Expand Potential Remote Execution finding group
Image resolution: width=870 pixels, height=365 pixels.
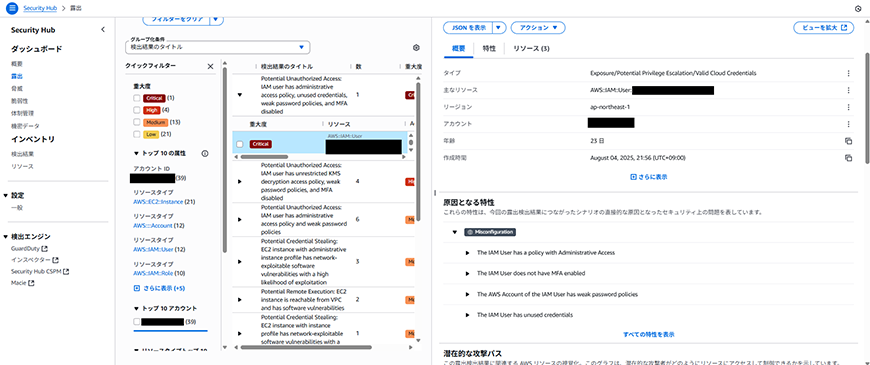coord(240,300)
